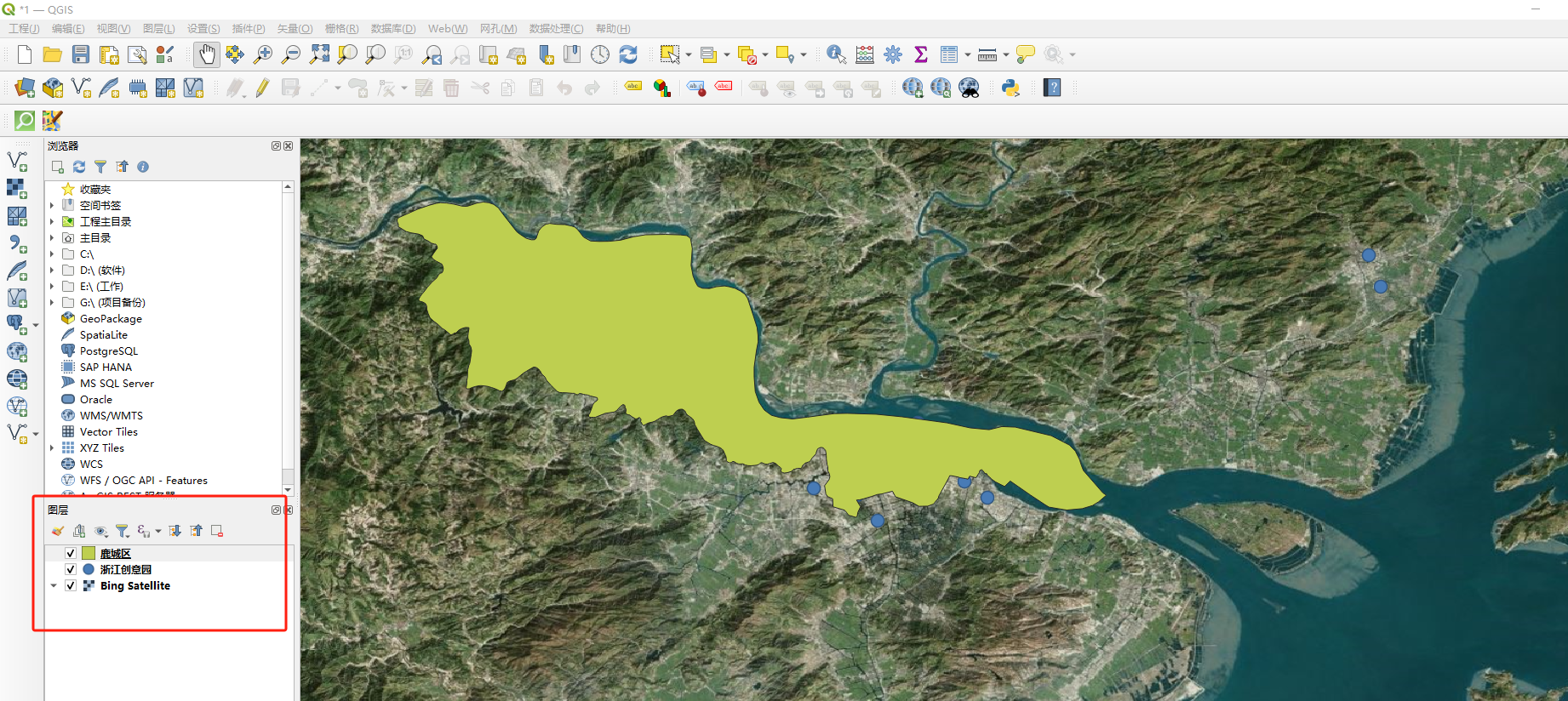This screenshot has width=1568, height=701.
Task: Expand the D:\ (软件) drive node
Action: point(52,270)
